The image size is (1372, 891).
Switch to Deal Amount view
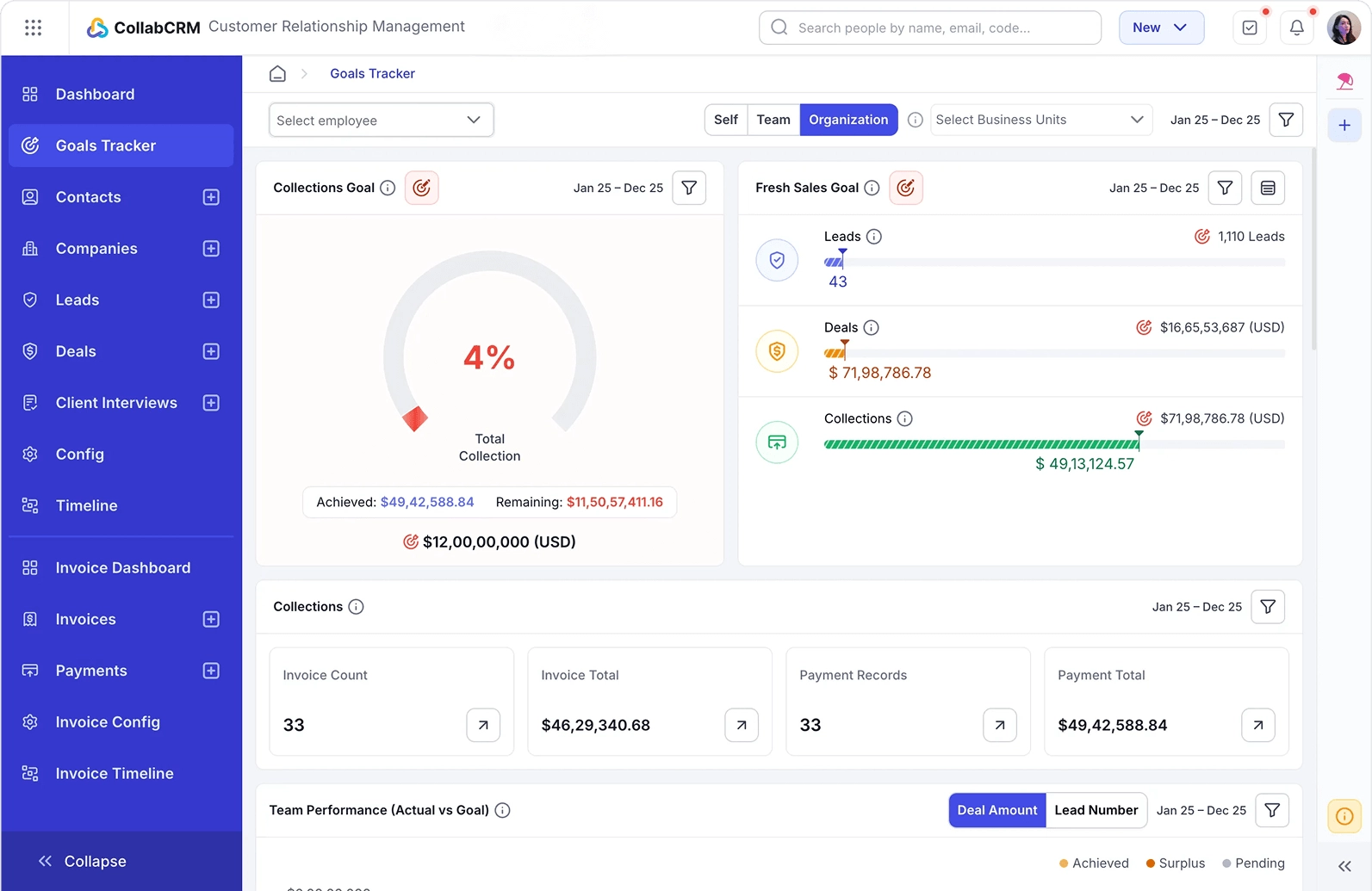(997, 810)
